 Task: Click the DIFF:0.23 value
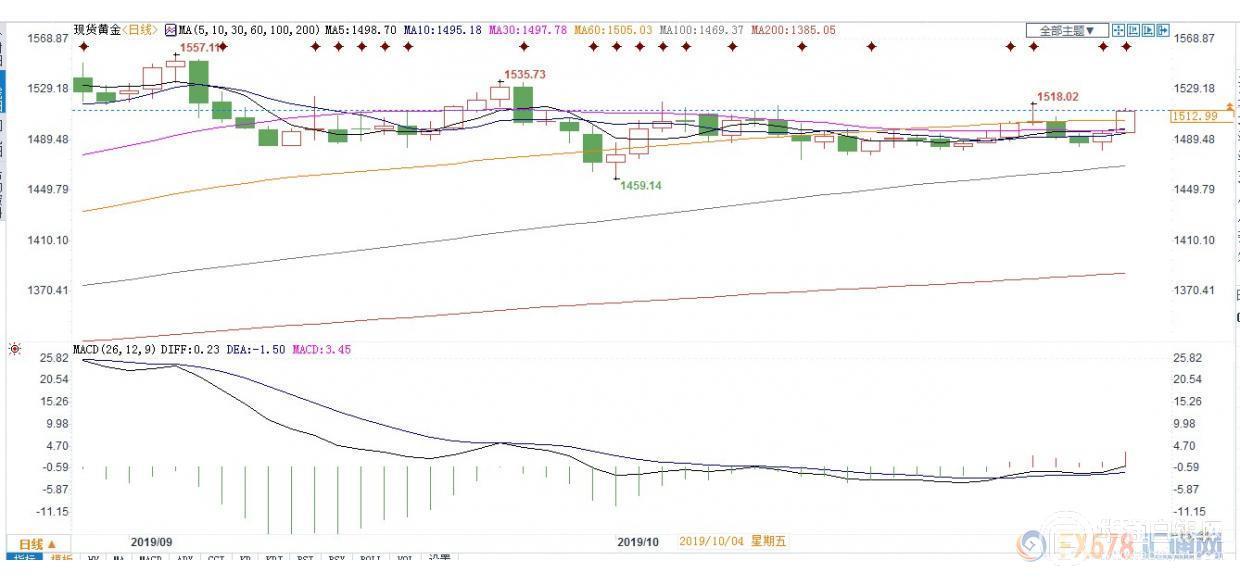190,349
